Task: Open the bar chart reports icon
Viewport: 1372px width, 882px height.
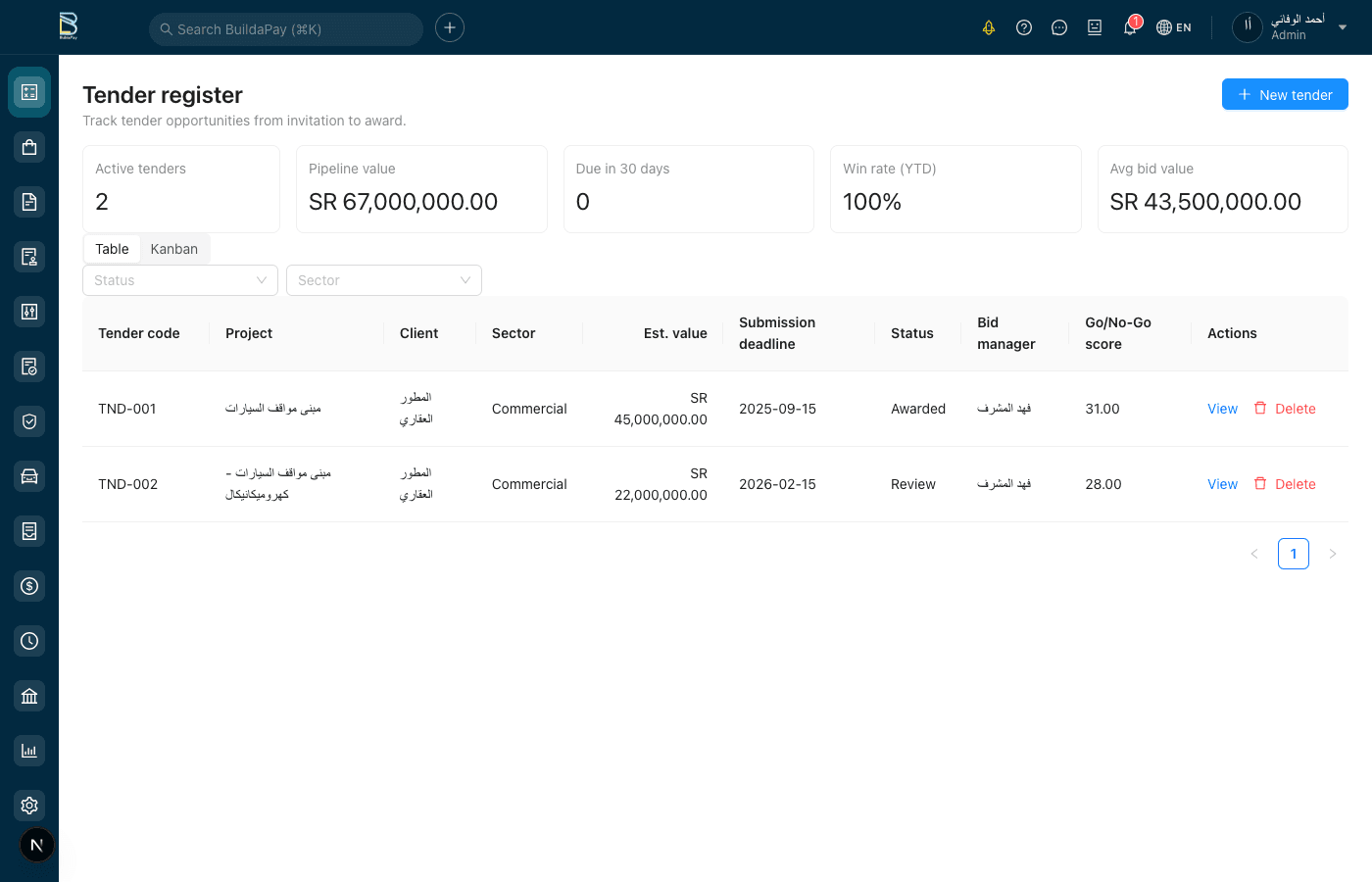Action: click(x=29, y=751)
